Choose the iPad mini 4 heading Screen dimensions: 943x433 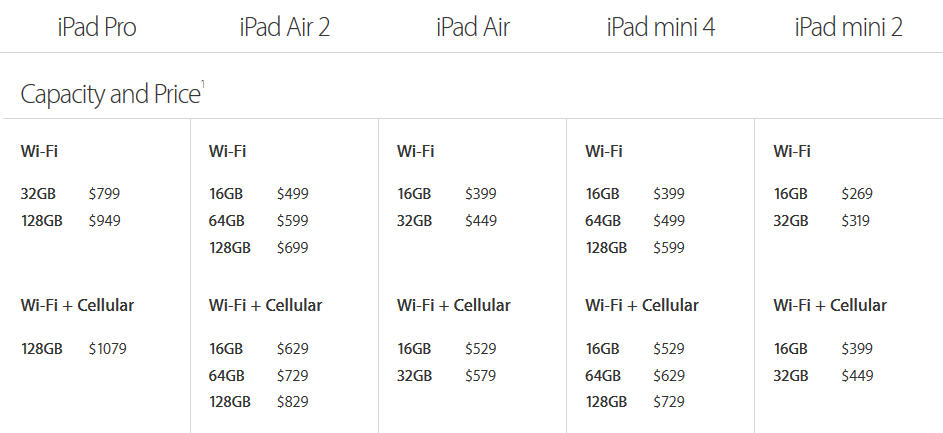[x=660, y=27]
